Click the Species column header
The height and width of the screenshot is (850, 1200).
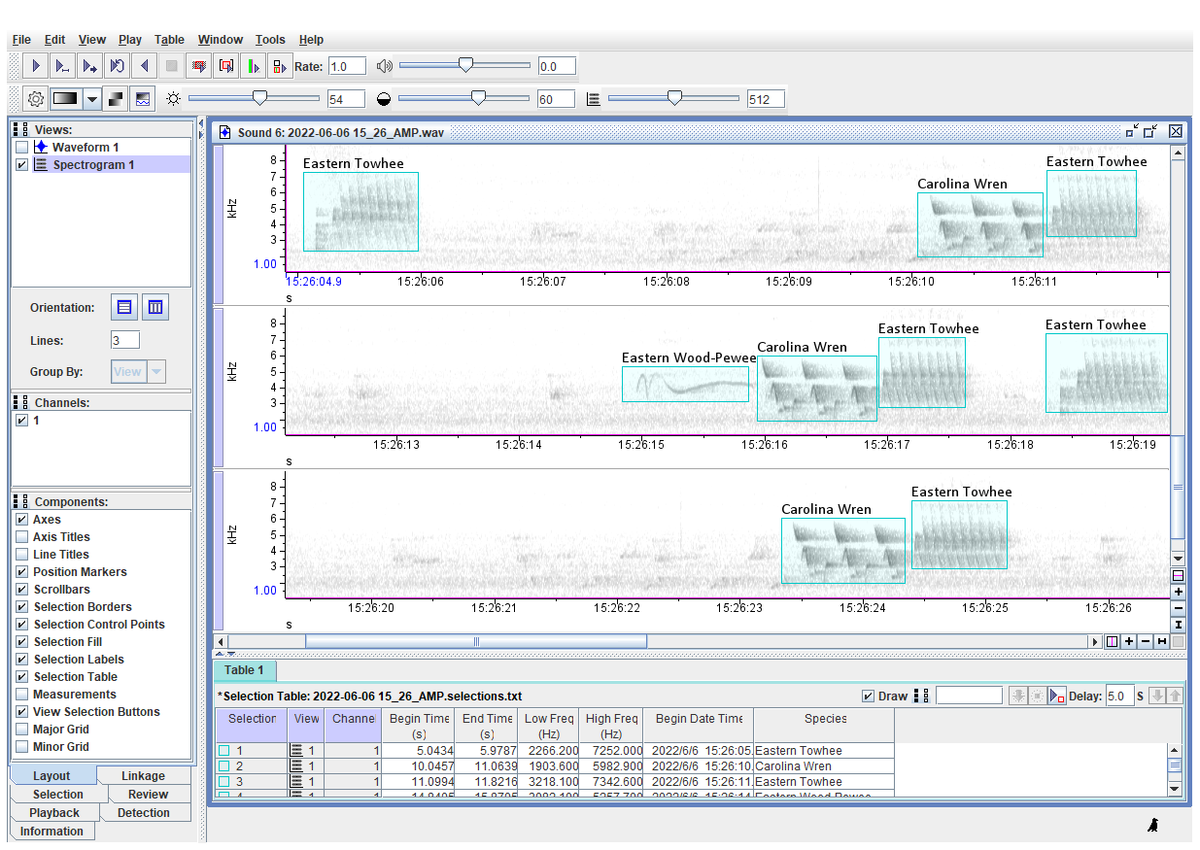tap(825, 719)
